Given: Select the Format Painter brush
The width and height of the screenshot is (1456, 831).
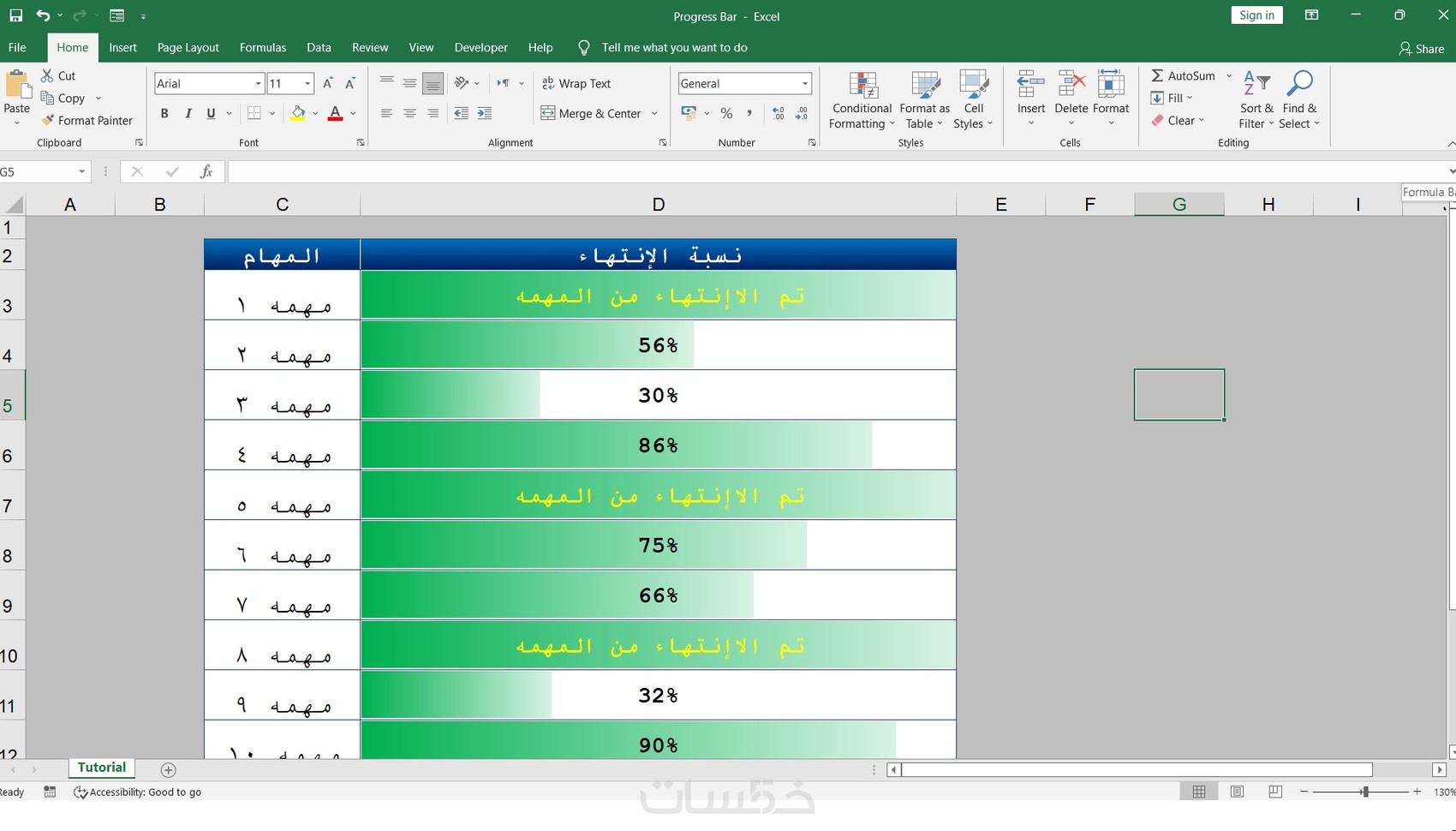Looking at the screenshot, I should (x=87, y=120).
